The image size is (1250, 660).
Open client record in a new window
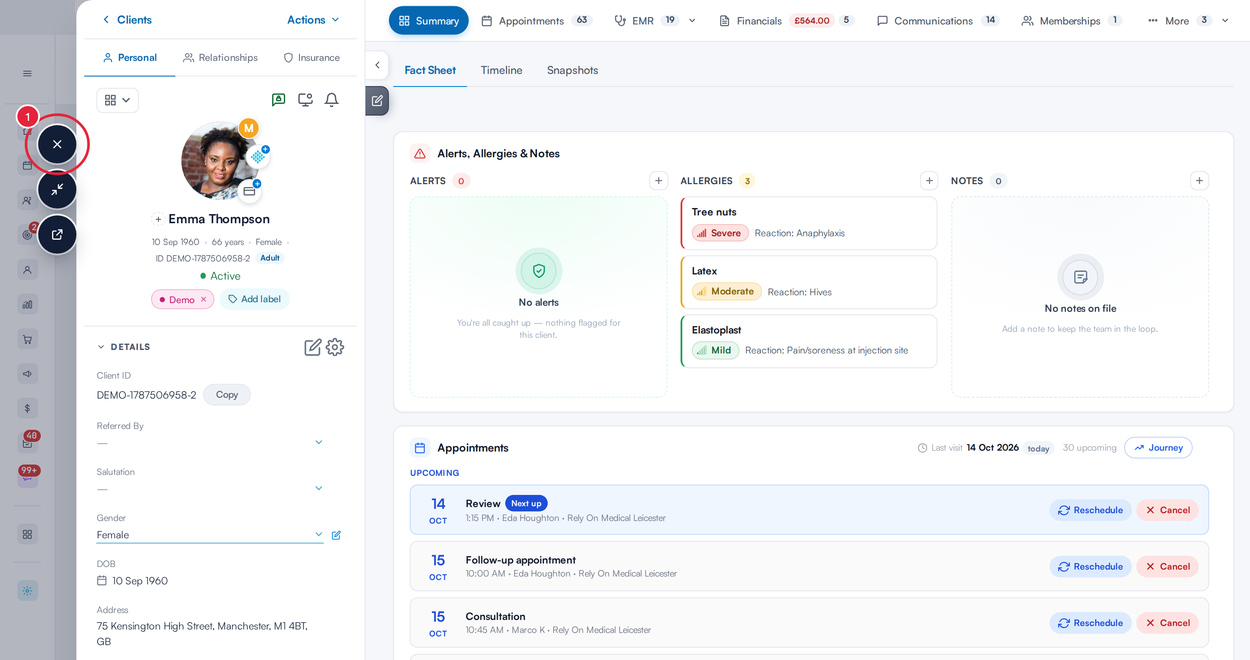57,235
